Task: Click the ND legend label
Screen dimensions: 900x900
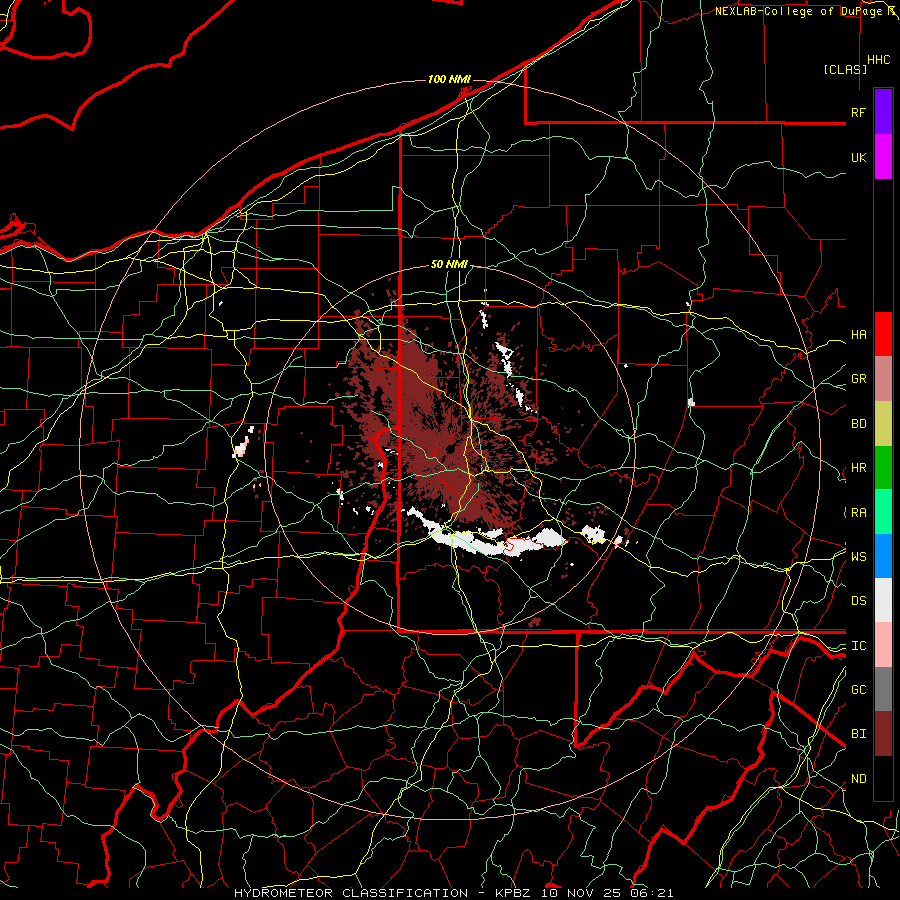Action: [858, 779]
